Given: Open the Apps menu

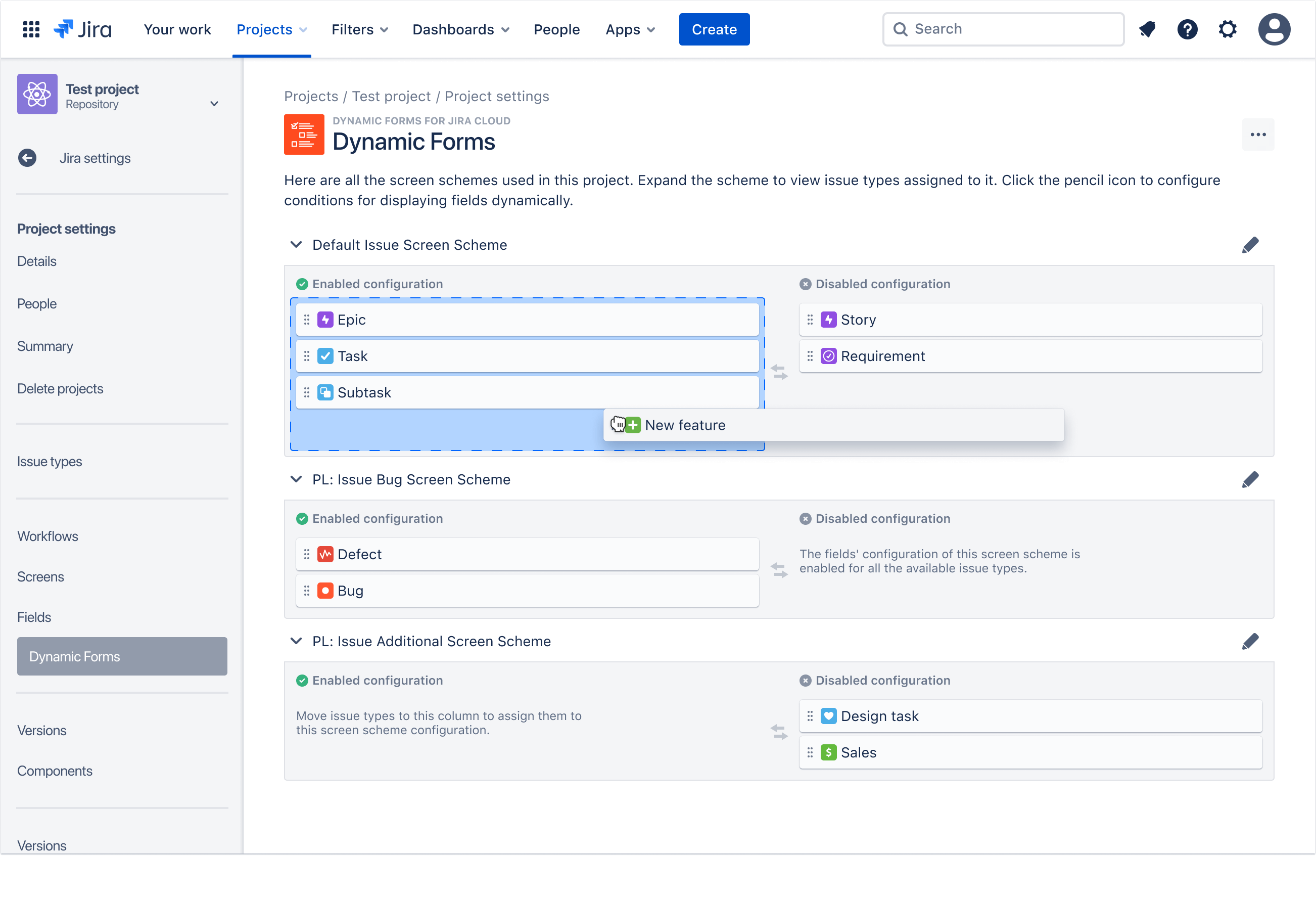Looking at the screenshot, I should [x=630, y=29].
